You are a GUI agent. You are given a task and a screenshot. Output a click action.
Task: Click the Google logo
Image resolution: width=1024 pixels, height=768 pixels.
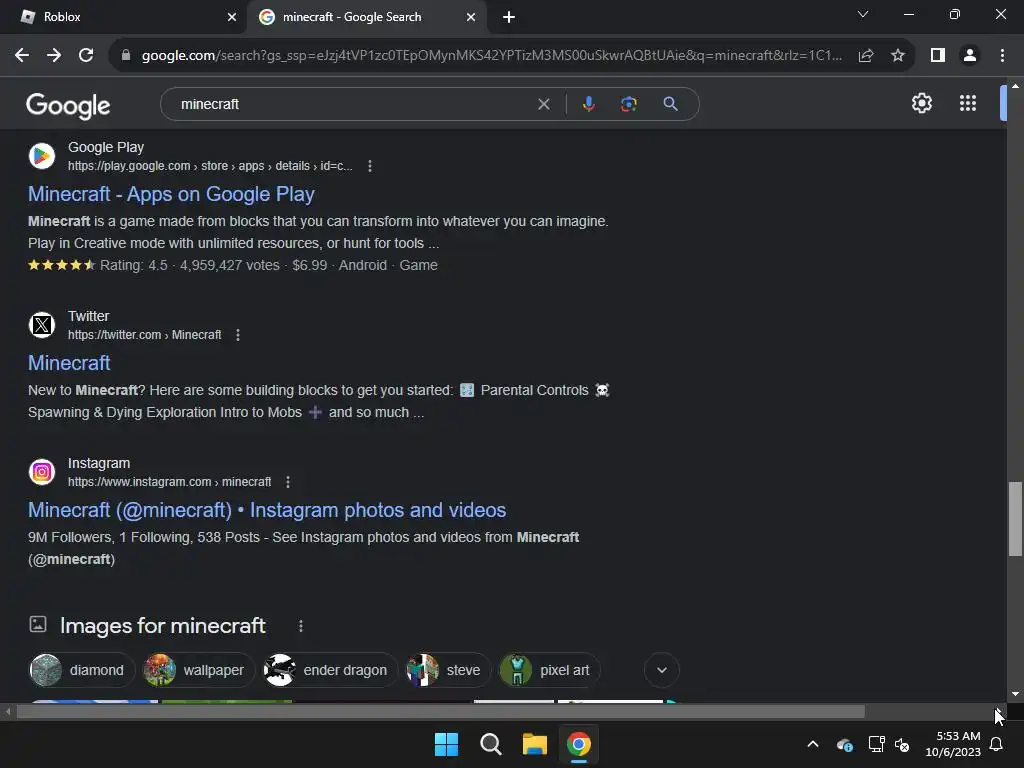[x=68, y=106]
